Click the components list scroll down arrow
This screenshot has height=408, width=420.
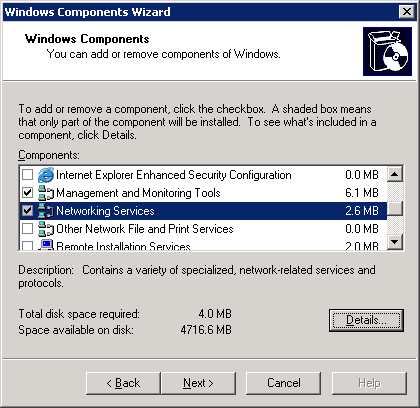coord(395,241)
